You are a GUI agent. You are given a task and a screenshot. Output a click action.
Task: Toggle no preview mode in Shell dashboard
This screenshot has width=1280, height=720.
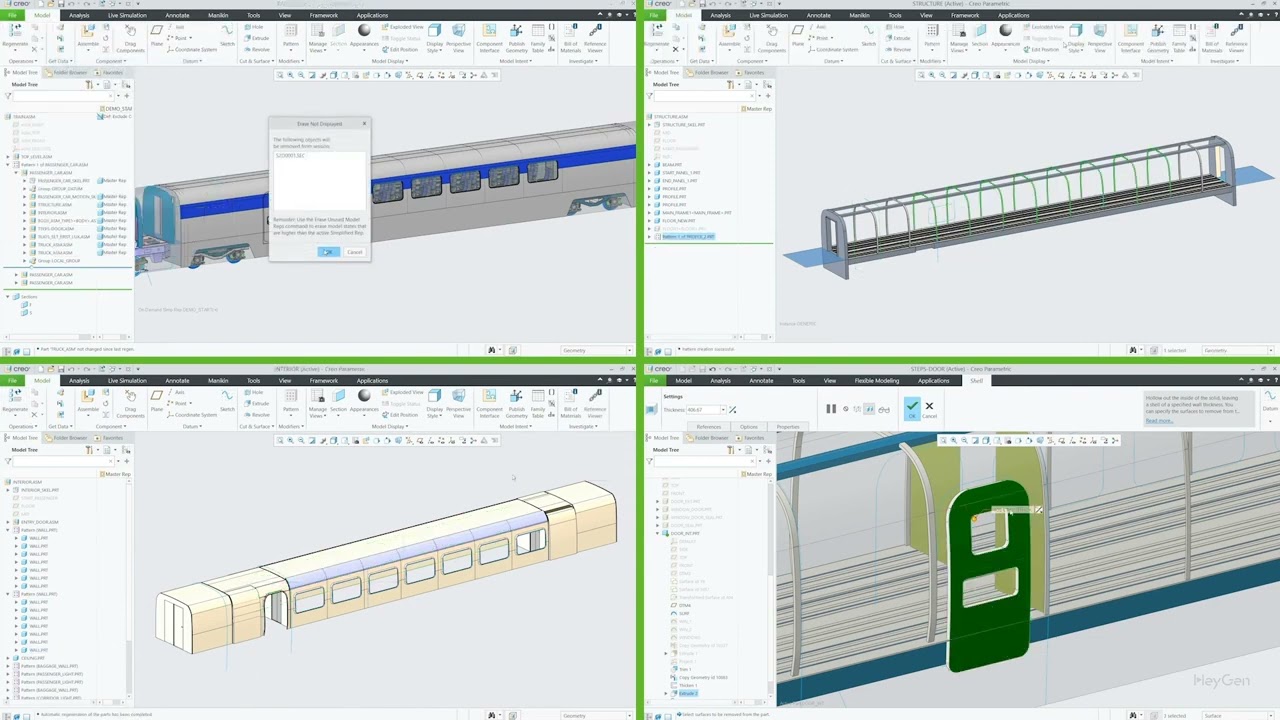click(x=845, y=409)
